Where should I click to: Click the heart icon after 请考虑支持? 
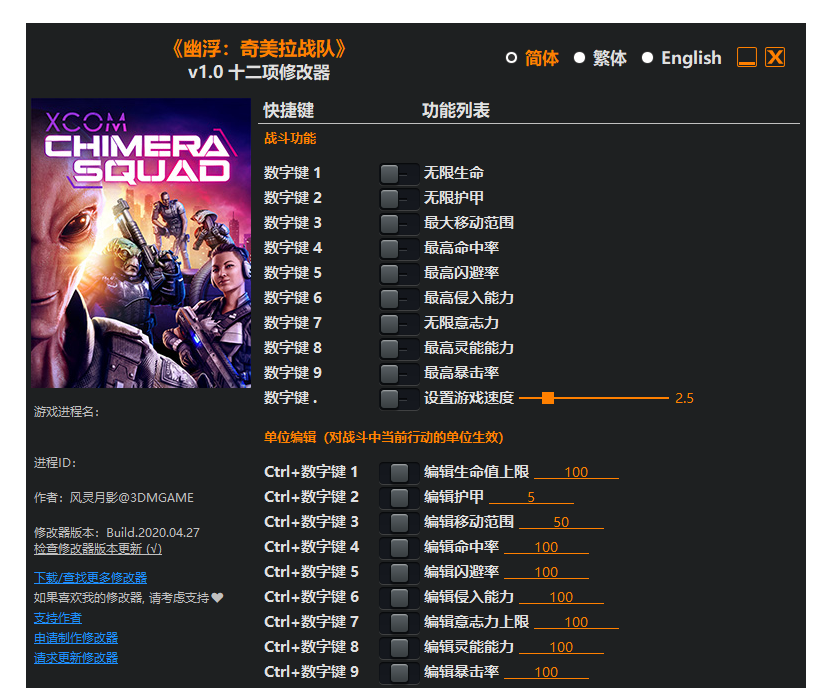coord(218,598)
